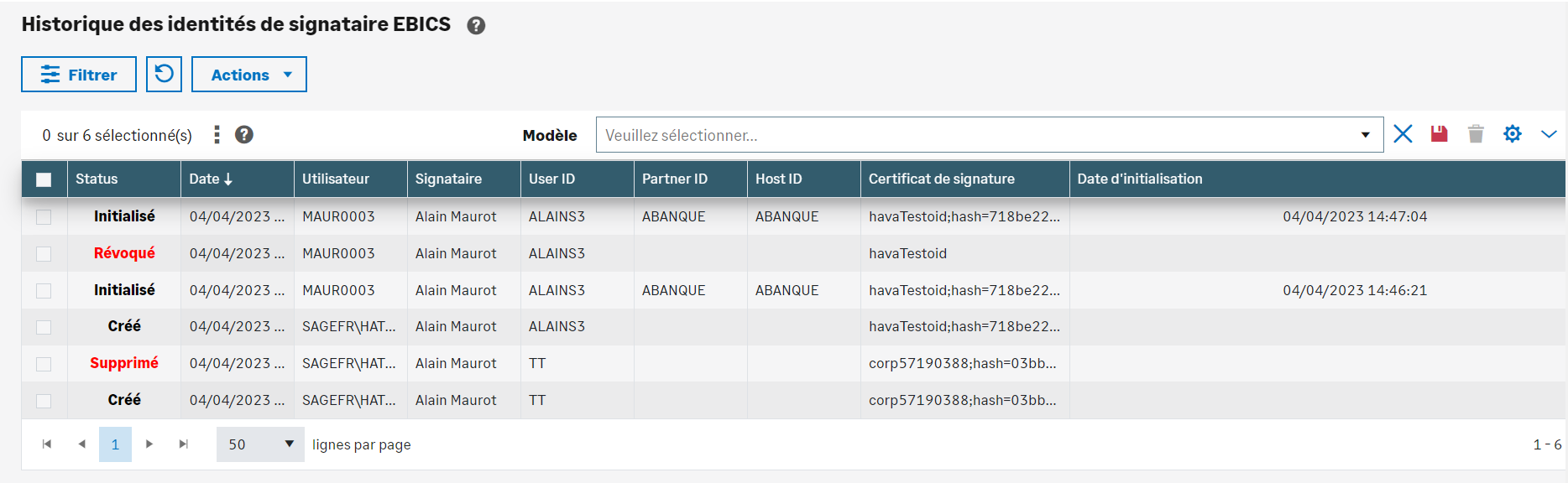This screenshot has width=1568, height=483.
Task: Open grid settings via the gear icon
Action: (1512, 134)
